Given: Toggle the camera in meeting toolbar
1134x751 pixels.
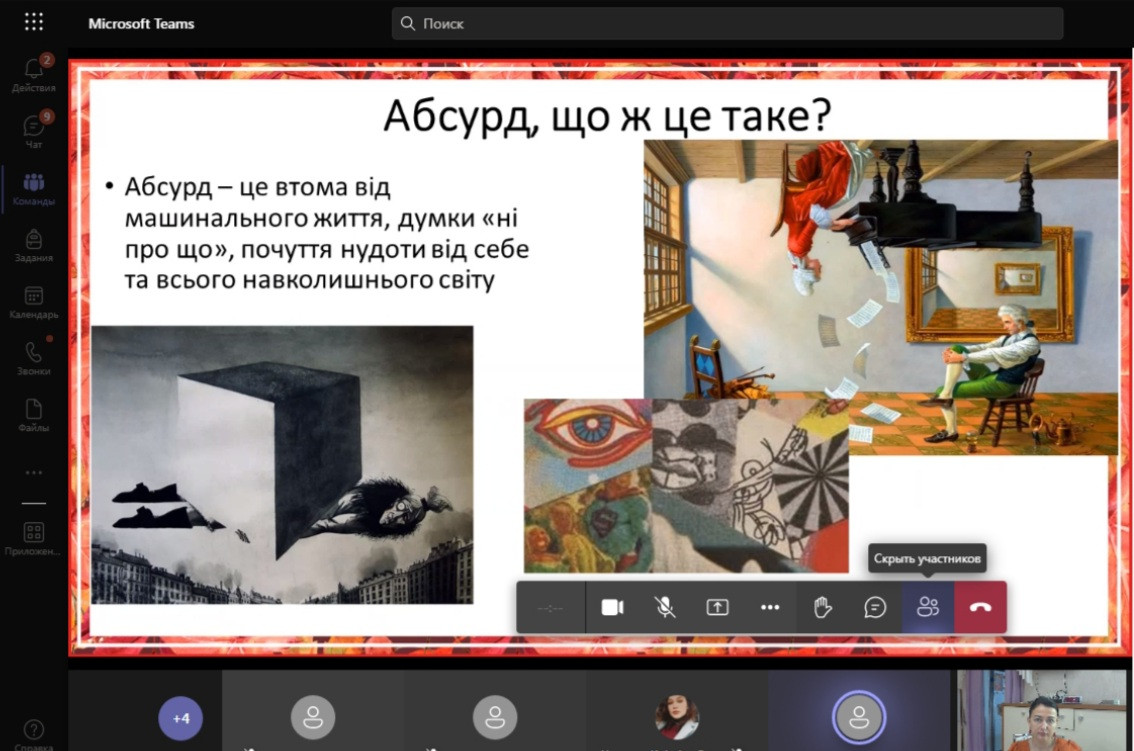Looking at the screenshot, I should pos(612,607).
